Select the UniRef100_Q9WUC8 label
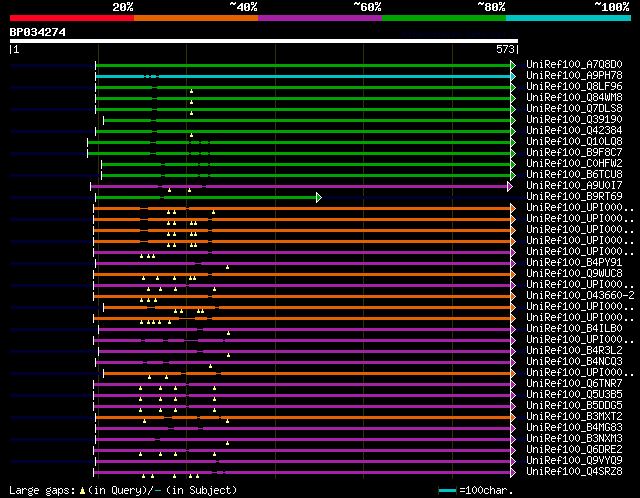 tap(574, 273)
